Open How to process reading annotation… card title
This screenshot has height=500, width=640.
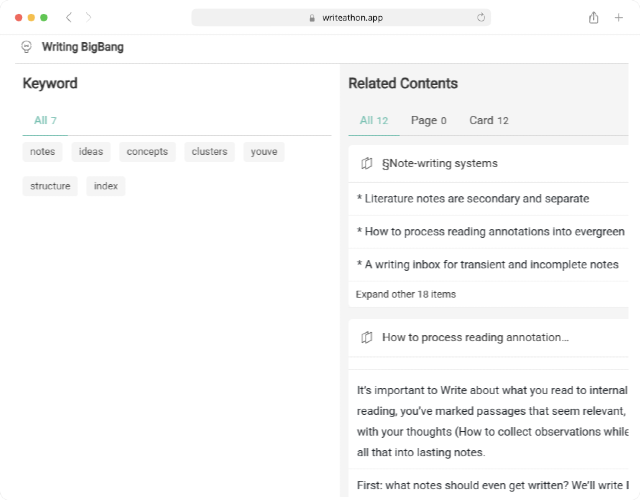click(x=475, y=338)
